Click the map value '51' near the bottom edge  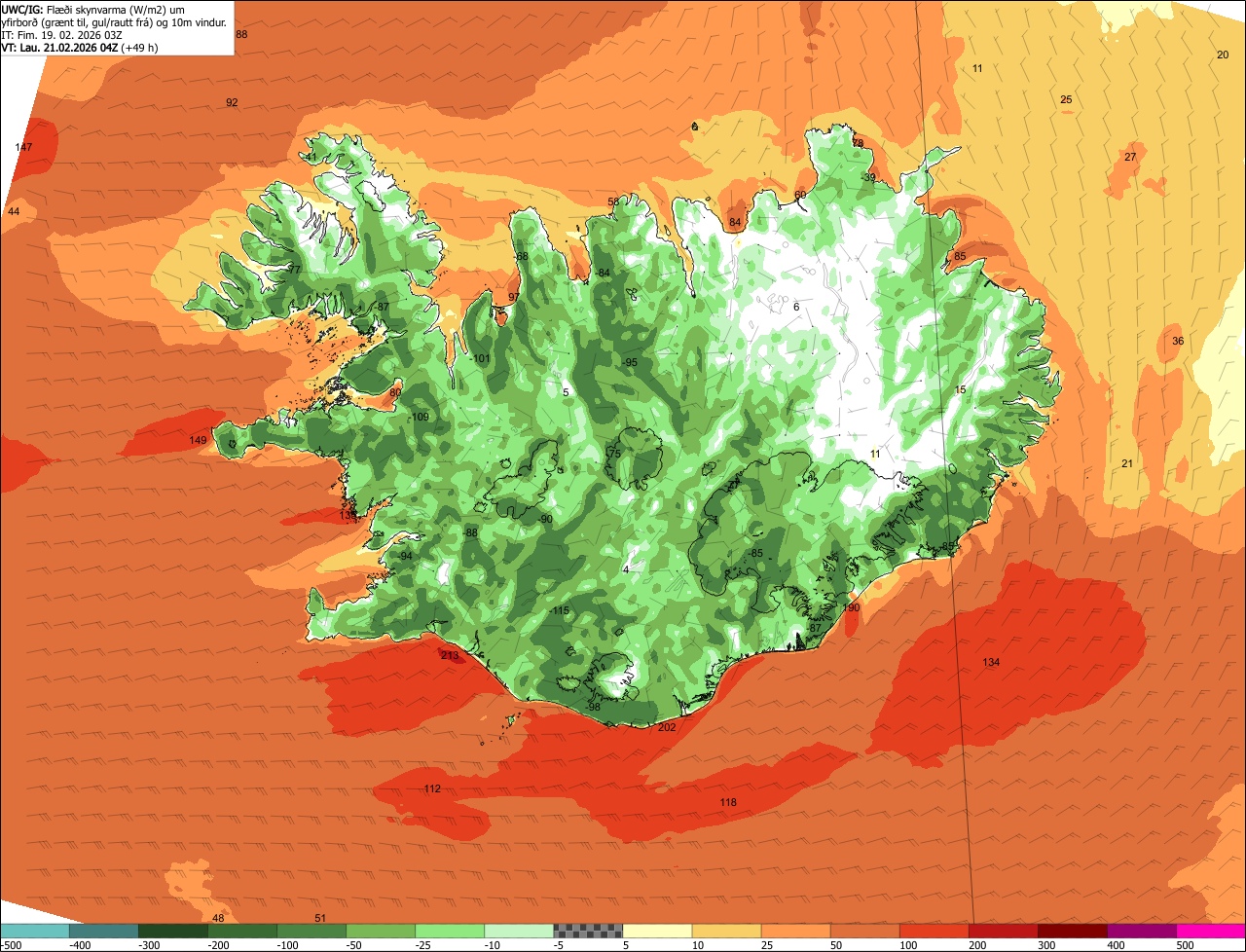click(x=320, y=918)
